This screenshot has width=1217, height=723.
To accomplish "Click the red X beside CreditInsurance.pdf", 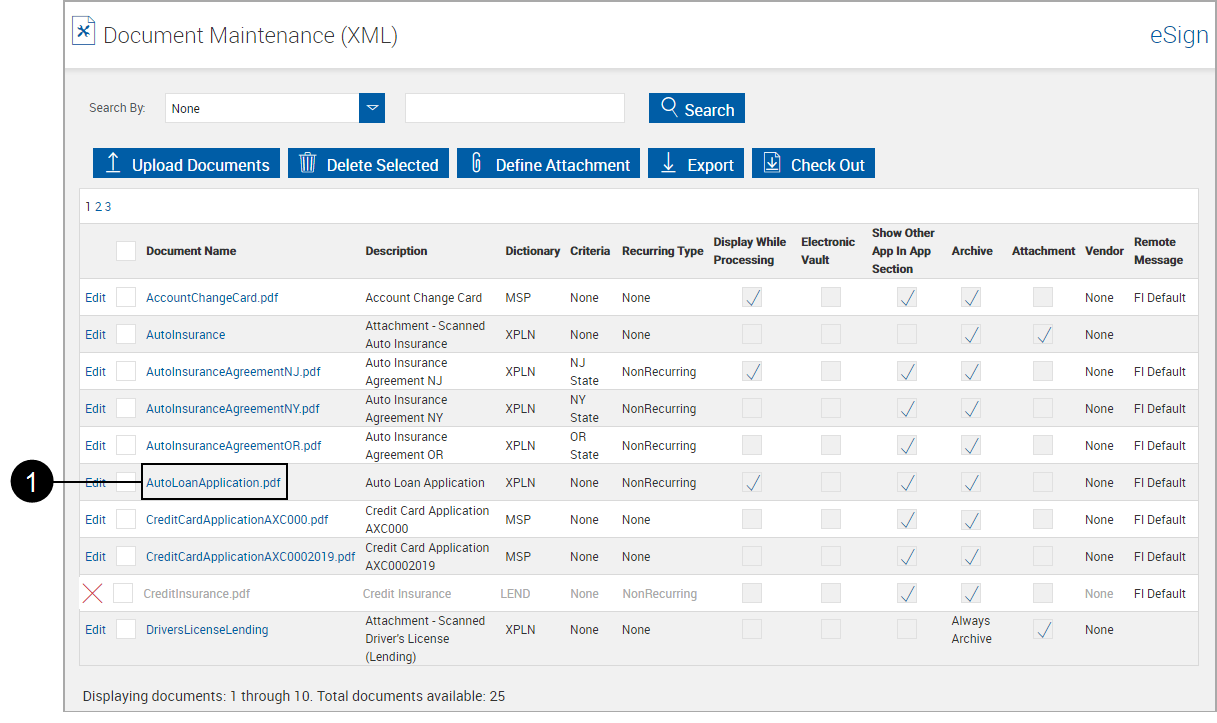I will 93,592.
